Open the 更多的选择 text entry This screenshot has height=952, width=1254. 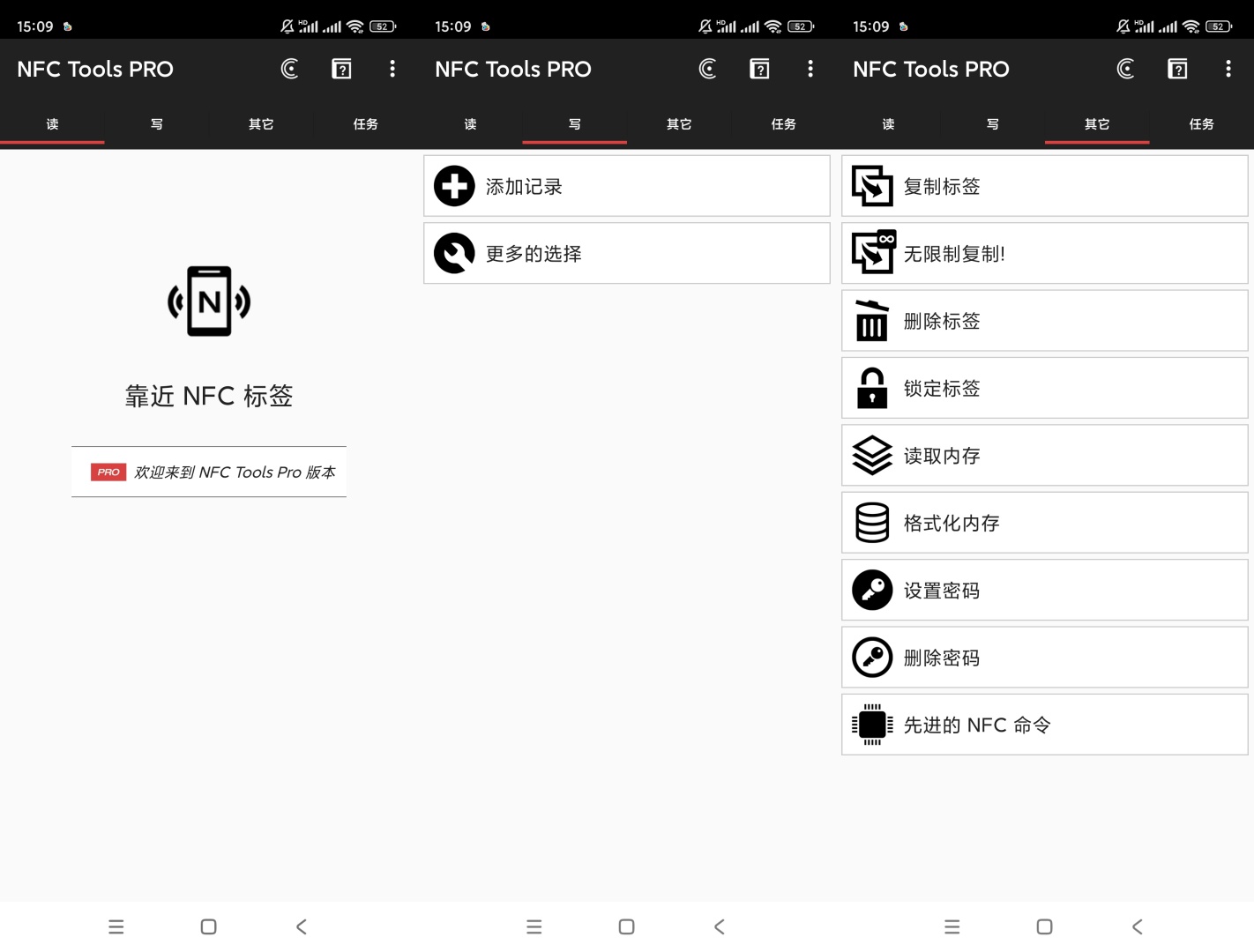(x=534, y=254)
